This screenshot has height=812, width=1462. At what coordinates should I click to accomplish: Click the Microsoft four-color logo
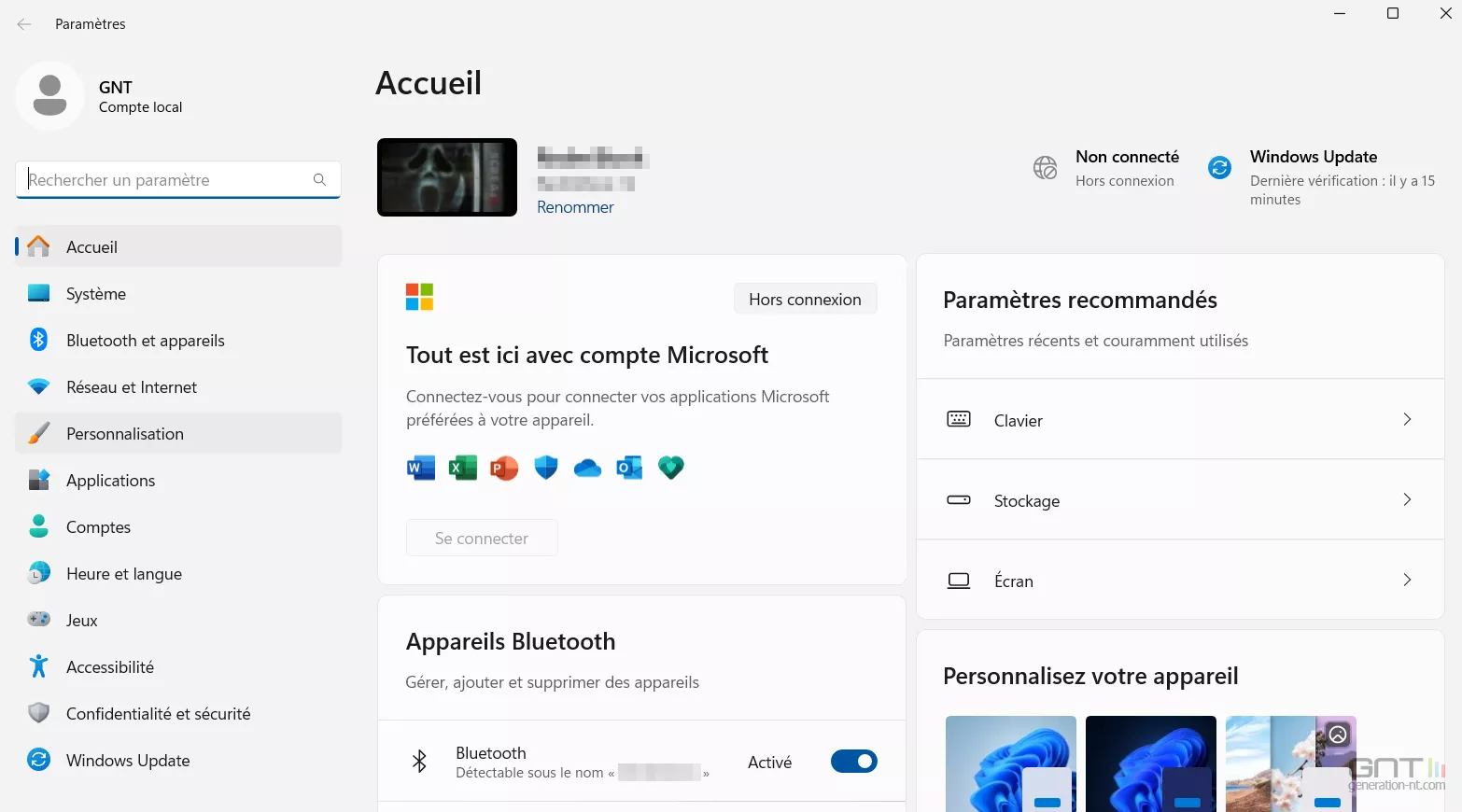(419, 297)
